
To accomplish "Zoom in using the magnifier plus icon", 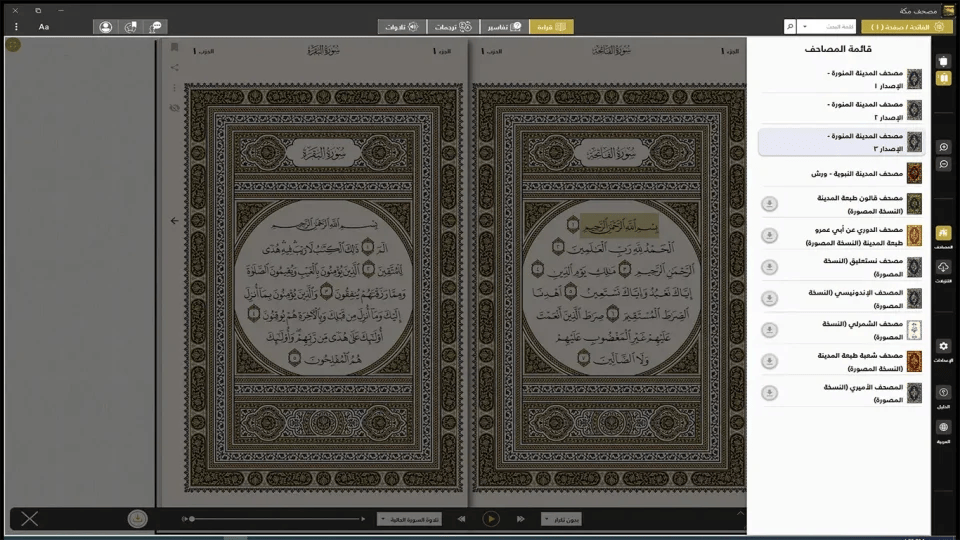I will (x=943, y=147).
